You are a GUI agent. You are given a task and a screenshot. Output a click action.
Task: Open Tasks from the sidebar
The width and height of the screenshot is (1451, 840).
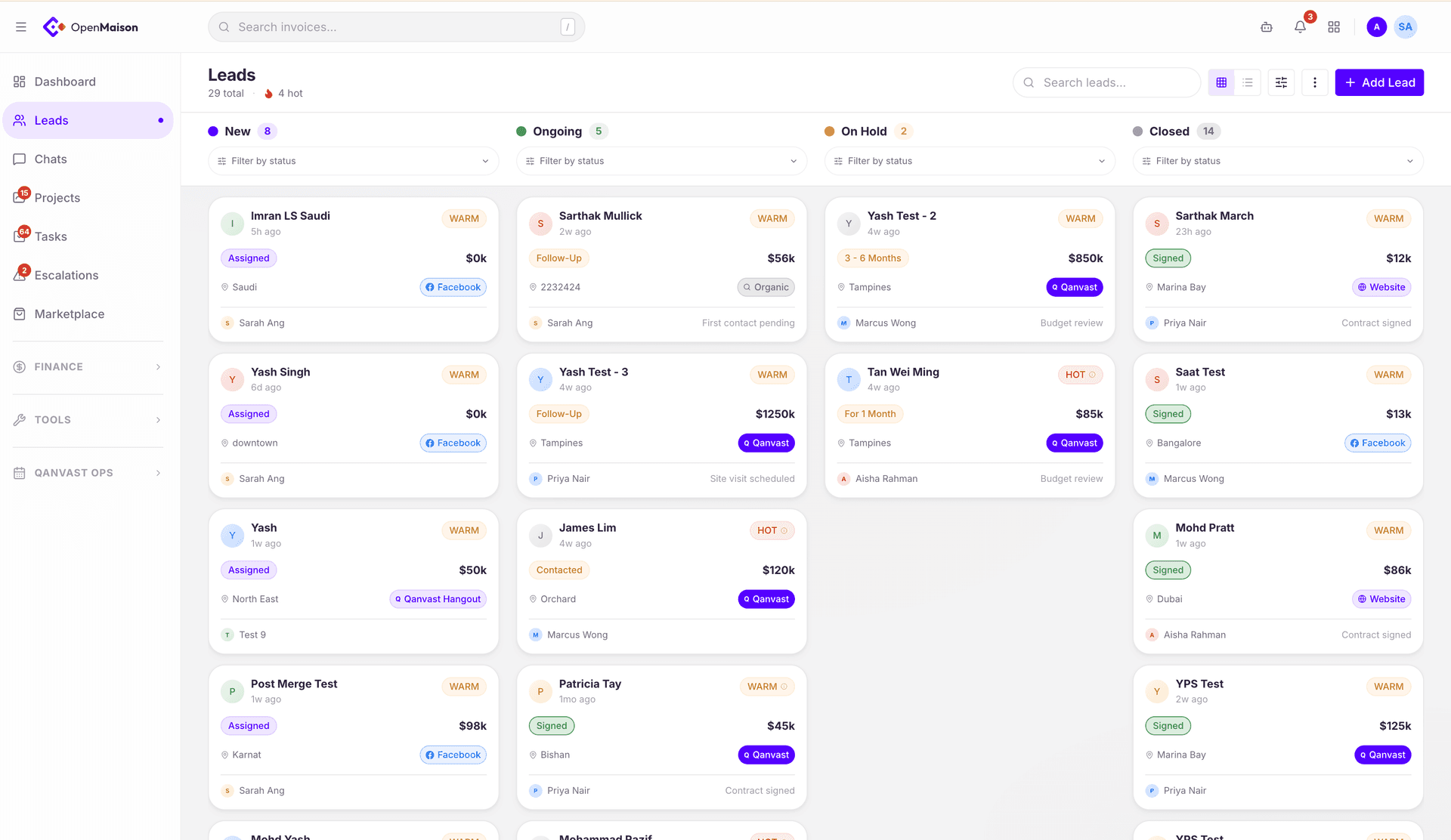click(51, 236)
